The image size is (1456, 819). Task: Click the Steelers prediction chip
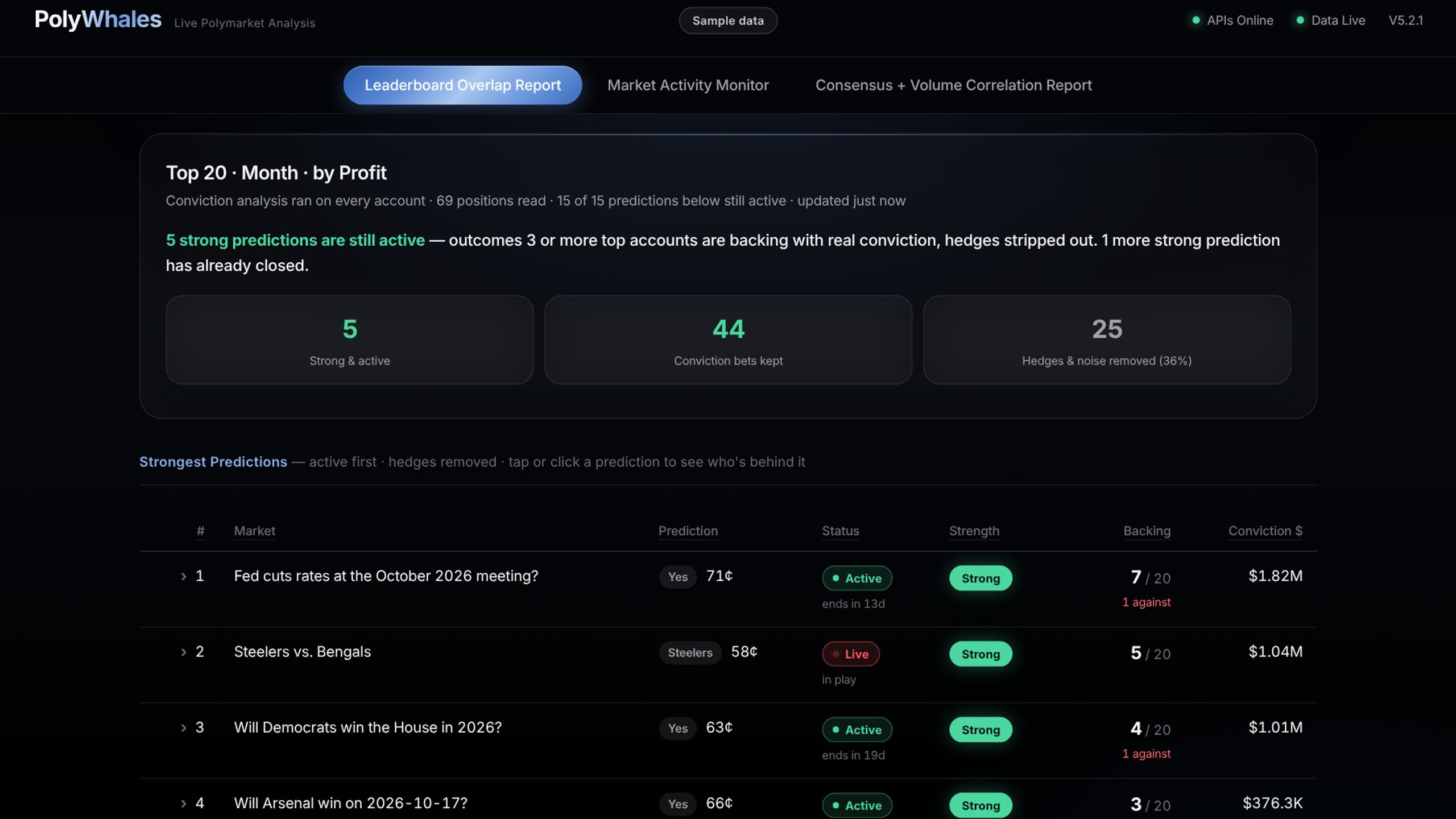(x=690, y=652)
